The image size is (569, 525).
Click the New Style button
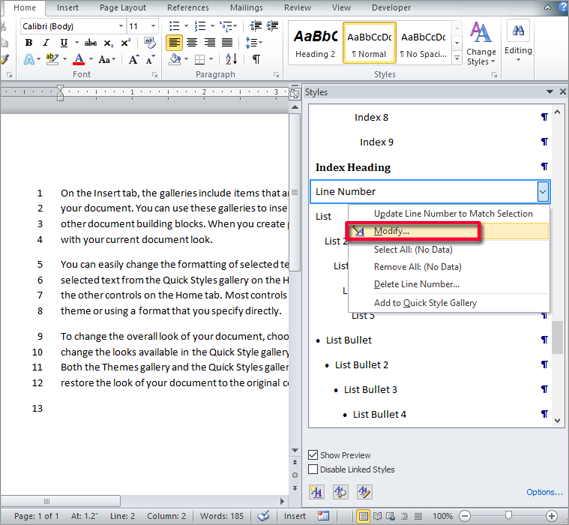316,492
